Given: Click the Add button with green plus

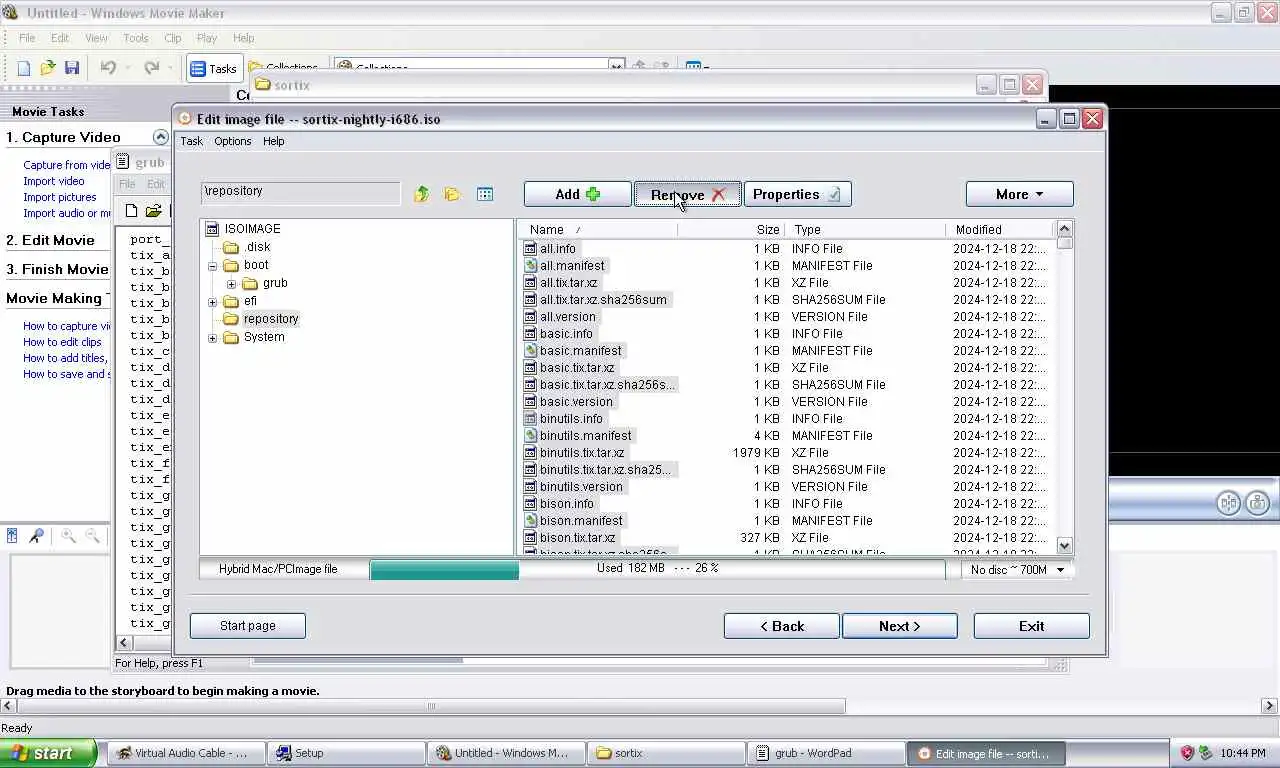Looking at the screenshot, I should pyautogui.click(x=577, y=194).
